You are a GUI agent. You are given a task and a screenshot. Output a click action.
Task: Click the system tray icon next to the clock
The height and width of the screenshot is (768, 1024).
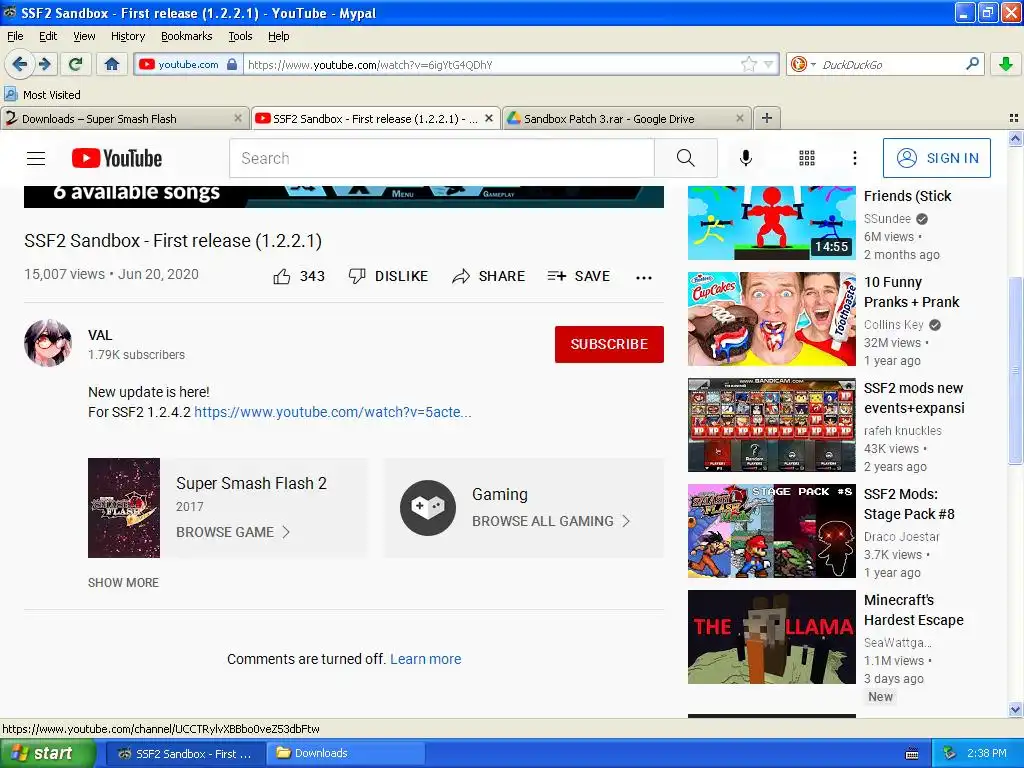pos(950,753)
